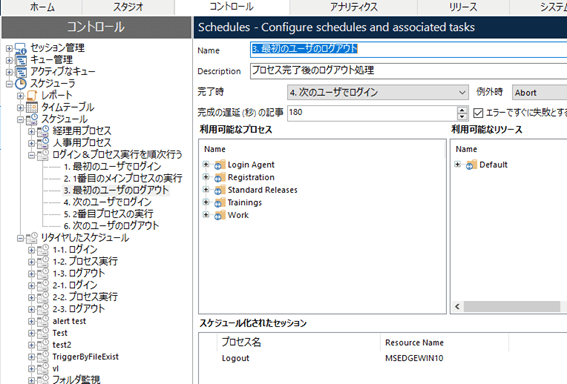Open the 例外時 Abort dropdown
Viewport: 567px width, 384px height.
(x=540, y=93)
